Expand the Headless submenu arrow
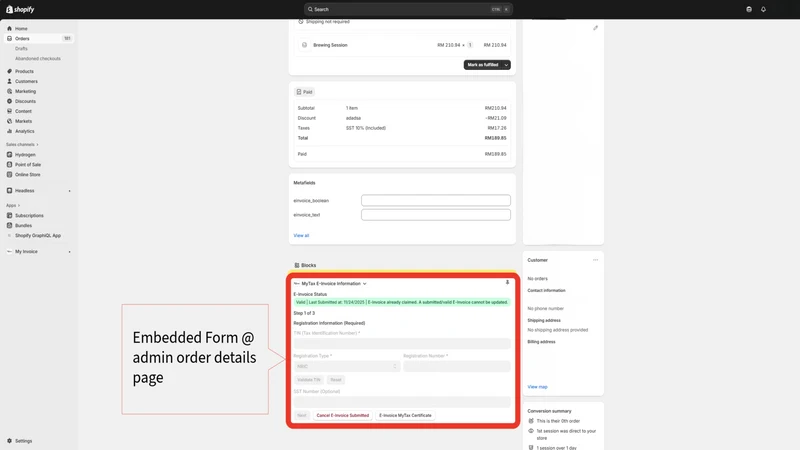 (x=69, y=191)
